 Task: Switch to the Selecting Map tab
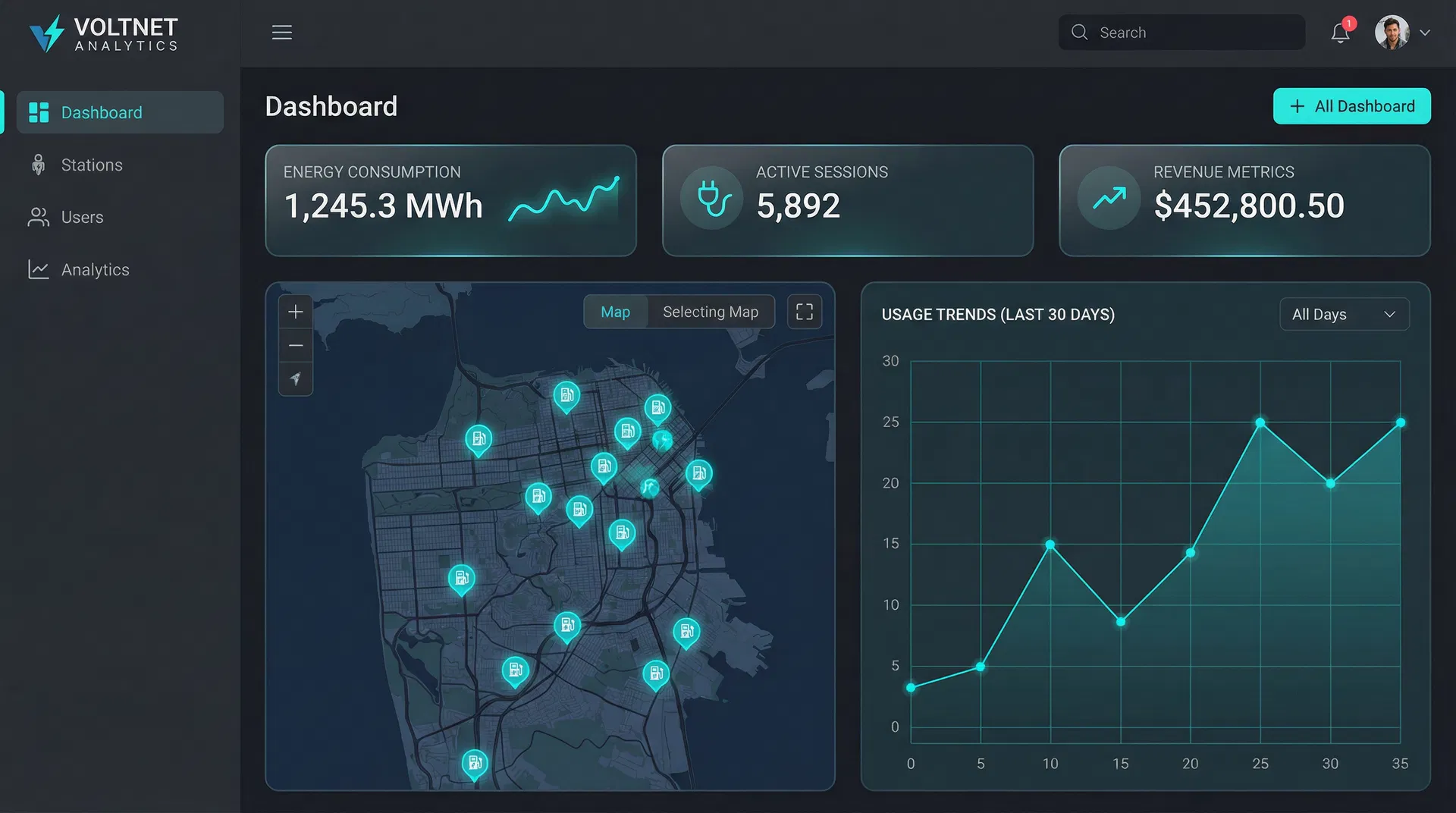tap(711, 312)
